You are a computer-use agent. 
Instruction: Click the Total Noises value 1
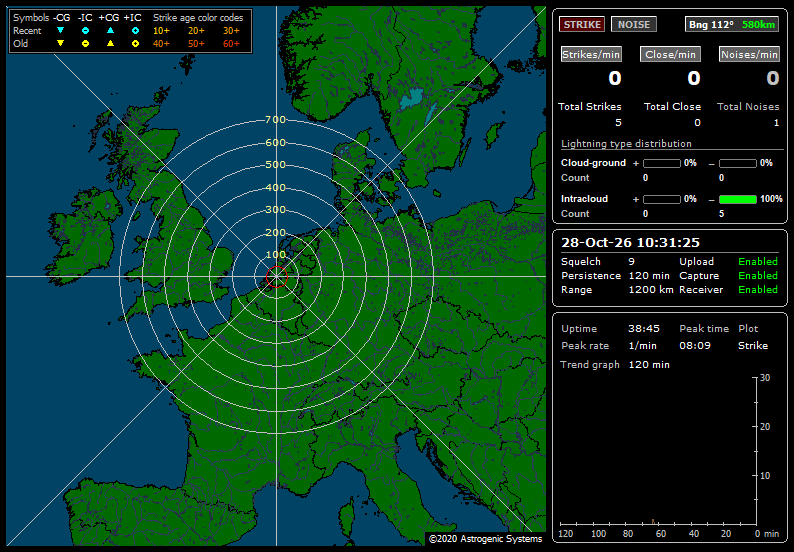click(x=776, y=123)
